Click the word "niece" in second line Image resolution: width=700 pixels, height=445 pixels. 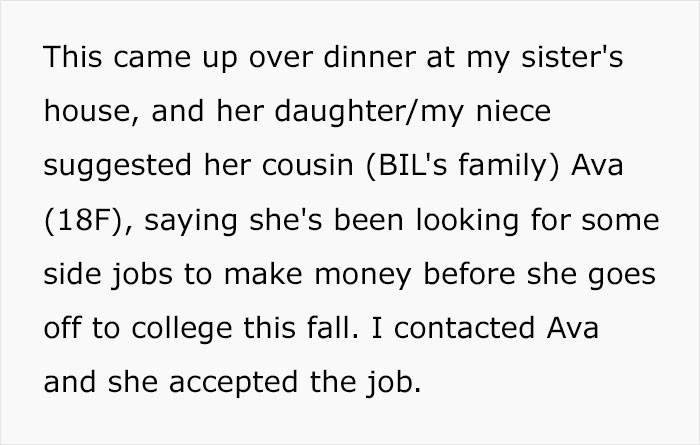(x=513, y=111)
